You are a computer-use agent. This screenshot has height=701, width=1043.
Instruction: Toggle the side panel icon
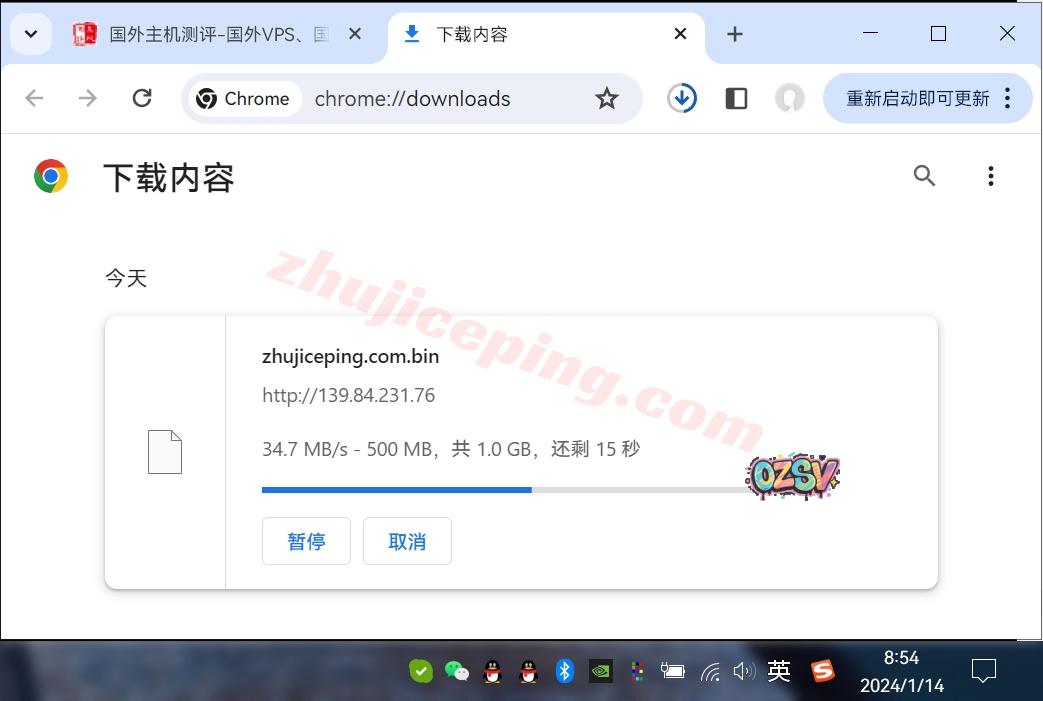pos(736,98)
